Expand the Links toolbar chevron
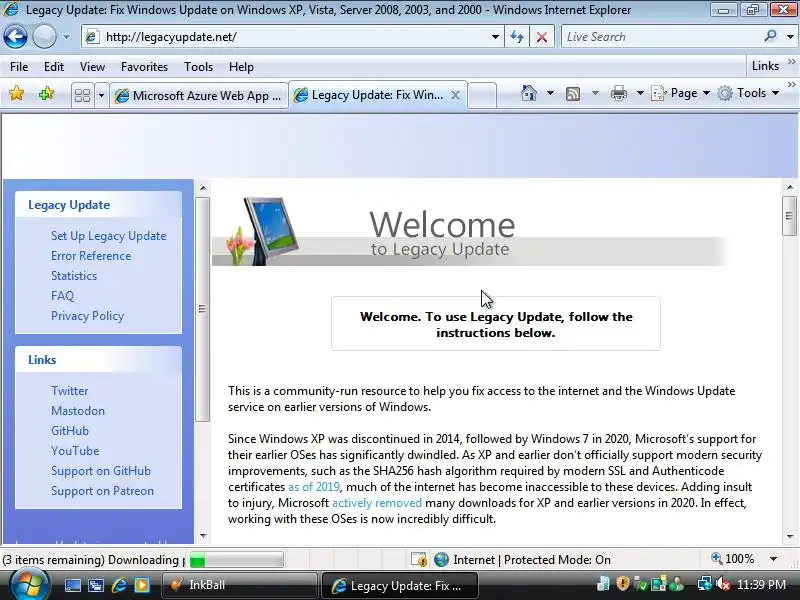Viewport: 800px width, 600px height. click(x=791, y=62)
